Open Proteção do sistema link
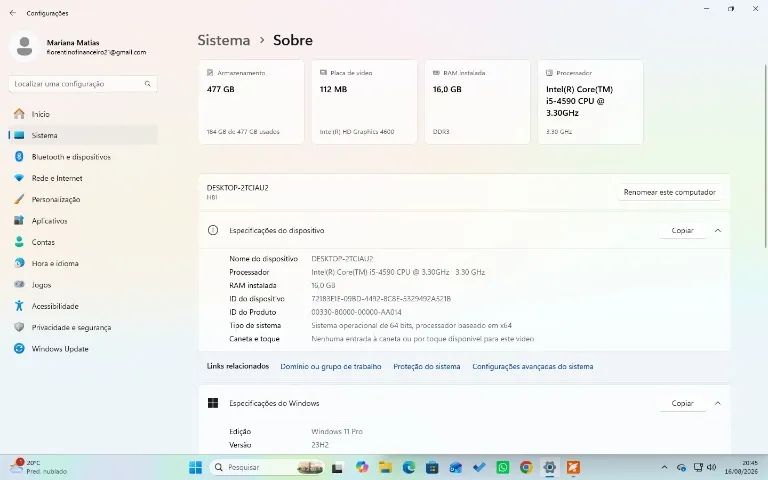Screen dimensions: 768x480 [x=427, y=366]
